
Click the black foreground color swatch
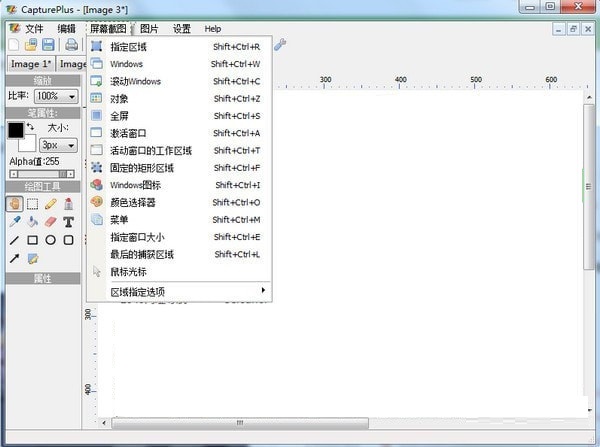[x=16, y=130]
